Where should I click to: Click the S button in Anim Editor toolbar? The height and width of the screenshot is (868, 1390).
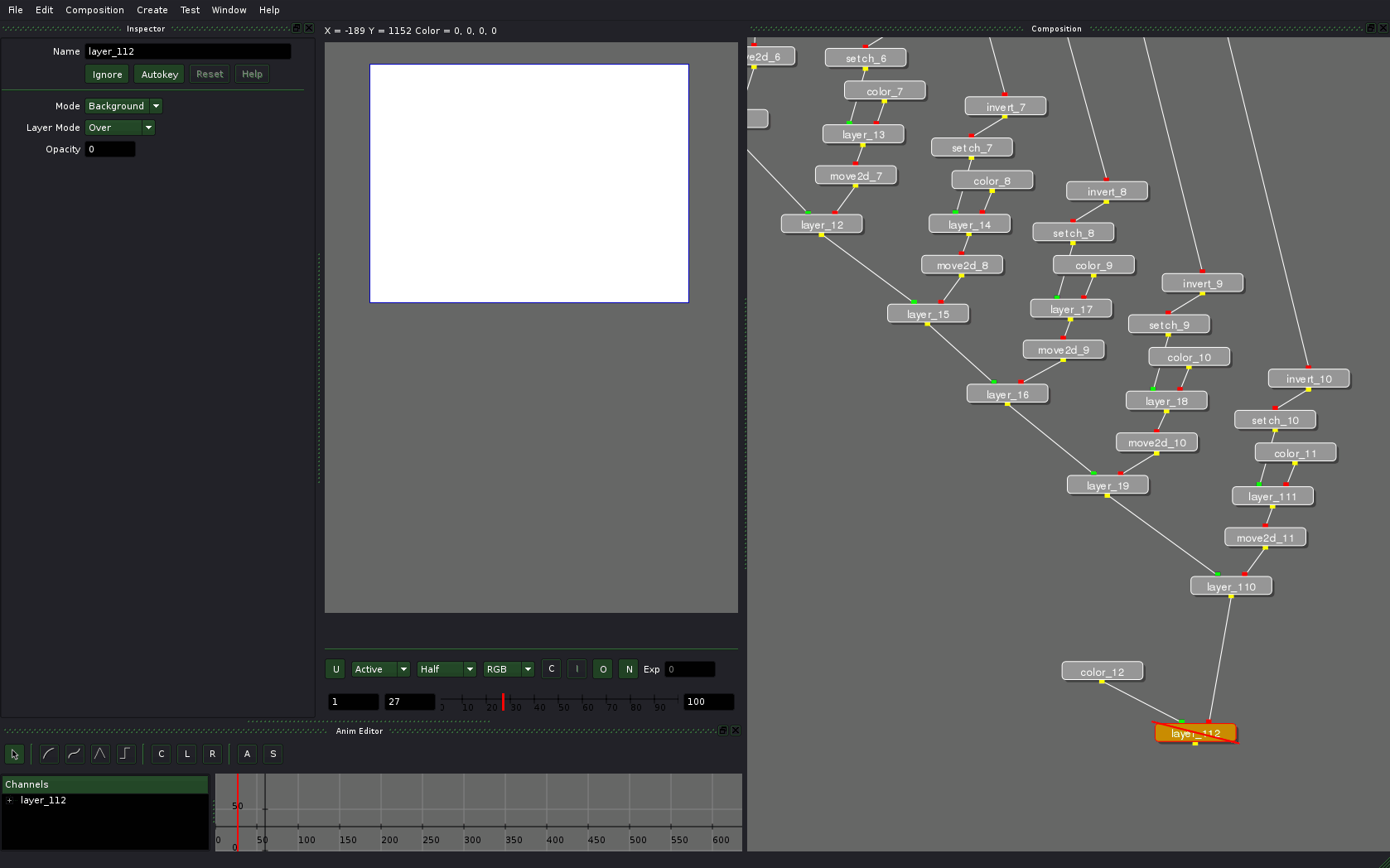coord(273,754)
